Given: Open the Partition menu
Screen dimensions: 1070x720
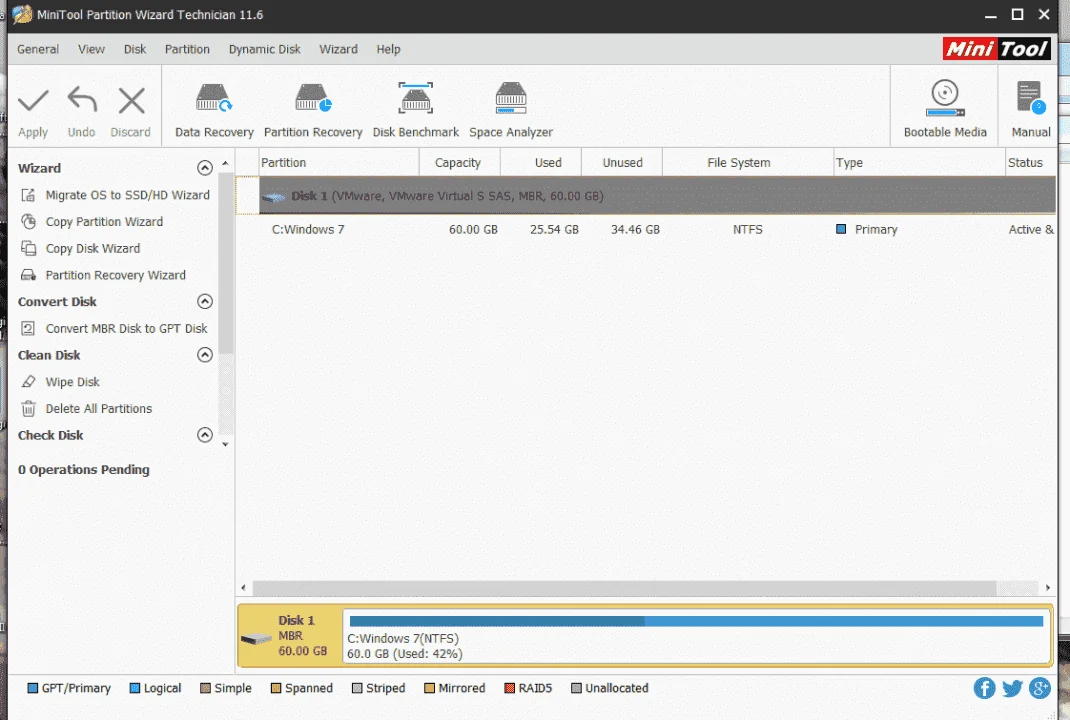Looking at the screenshot, I should click(187, 49).
